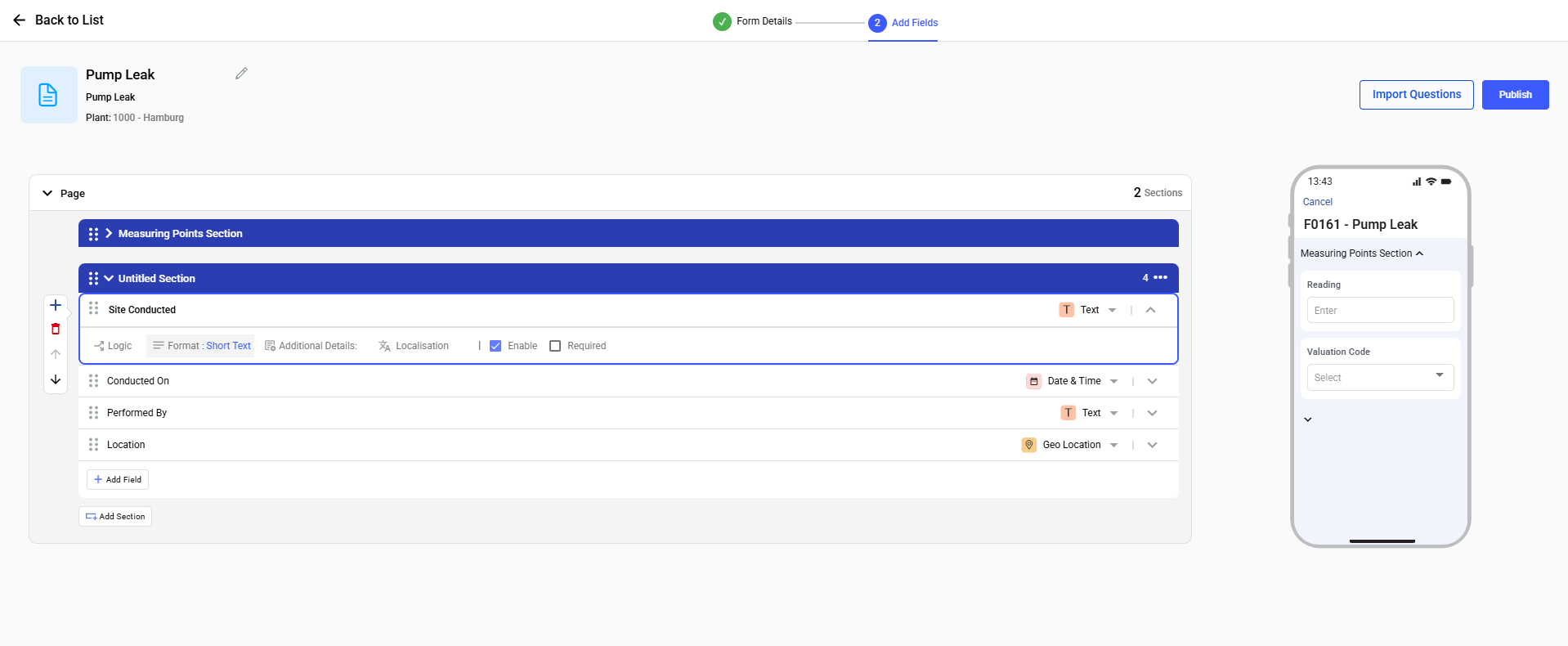Click the Reading Enter input field

click(1380, 311)
